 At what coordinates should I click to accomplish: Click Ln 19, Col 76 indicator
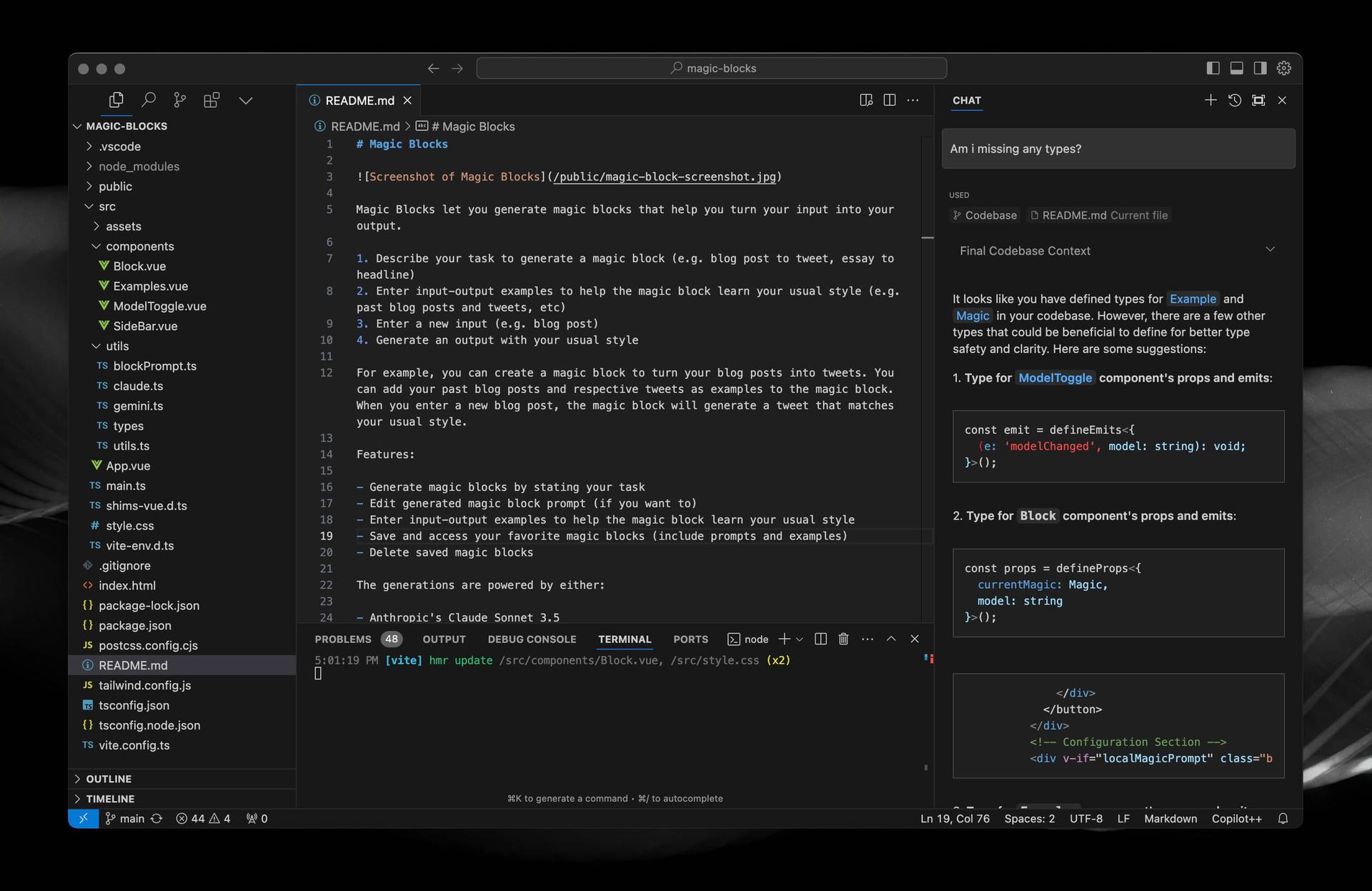tap(955, 819)
